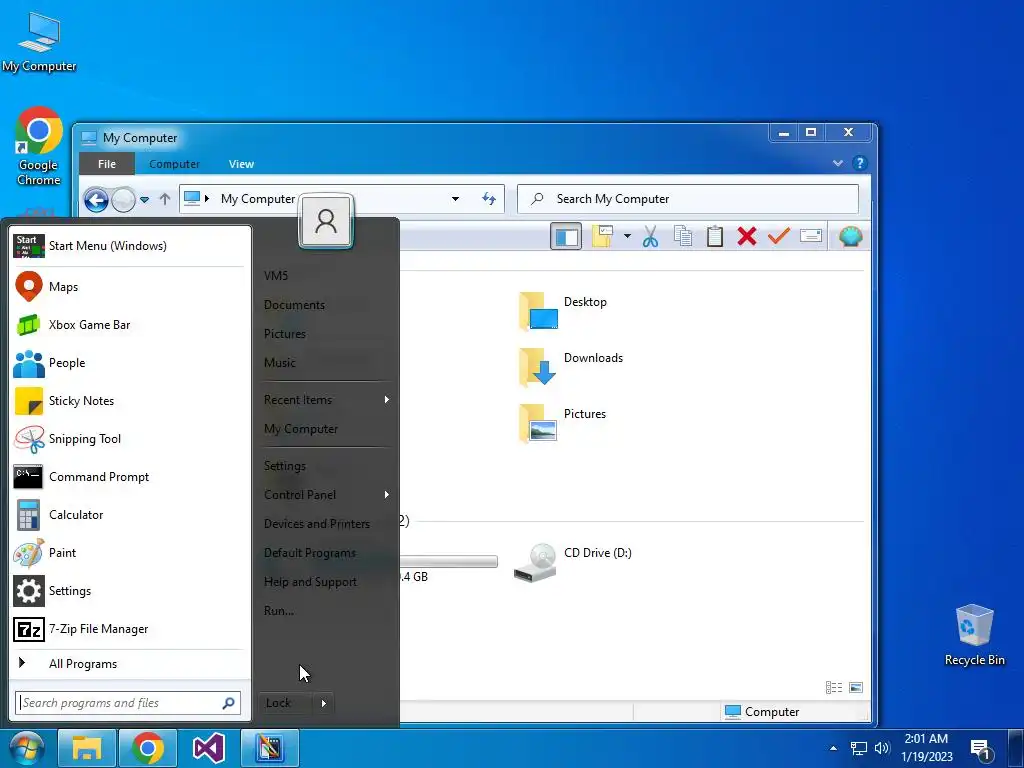
Task: Open Visual Studio from taskbar
Action: [209, 748]
